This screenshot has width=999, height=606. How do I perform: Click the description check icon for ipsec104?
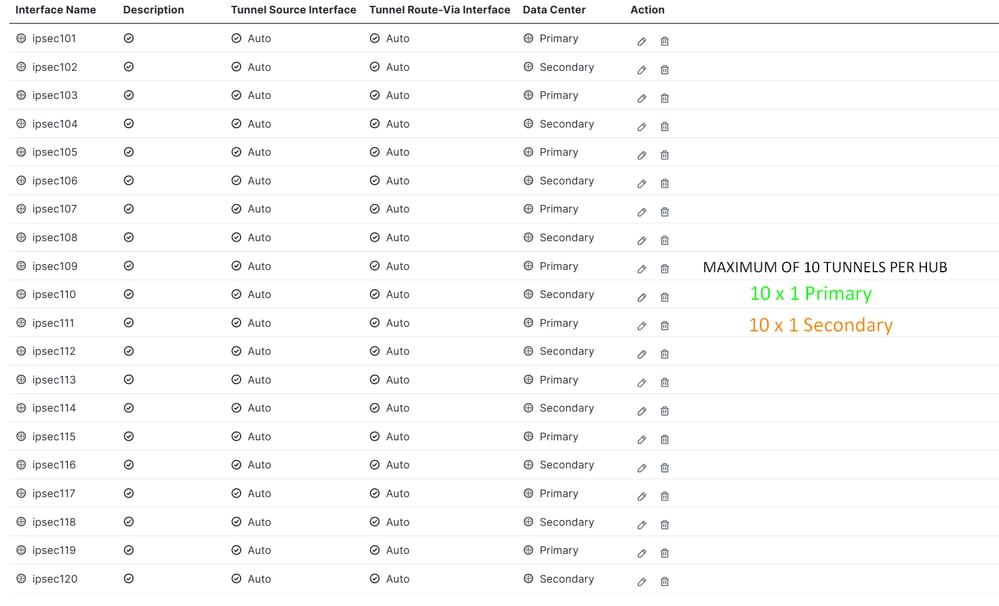click(x=128, y=124)
